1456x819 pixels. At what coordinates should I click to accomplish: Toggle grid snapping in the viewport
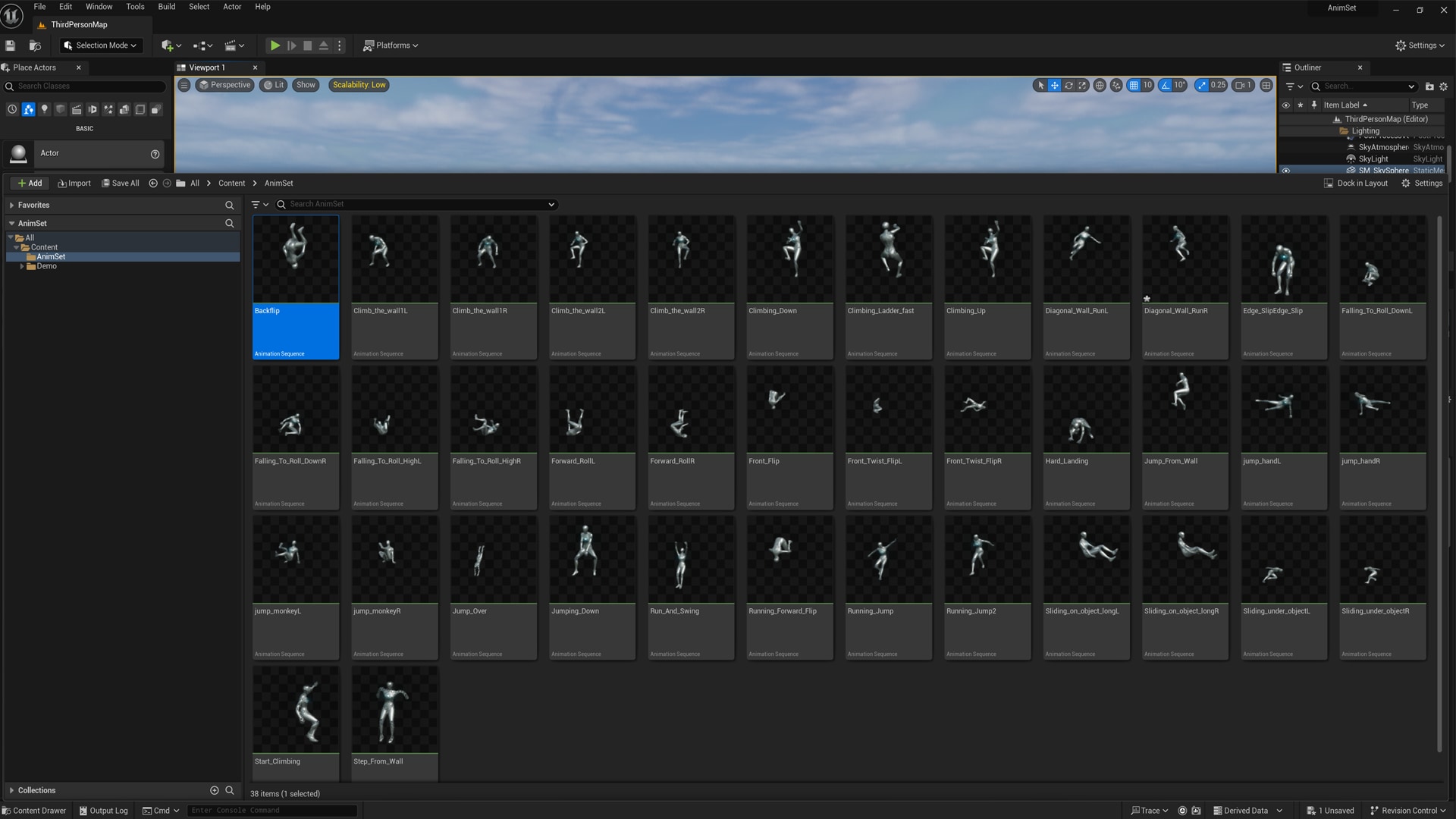1135,86
